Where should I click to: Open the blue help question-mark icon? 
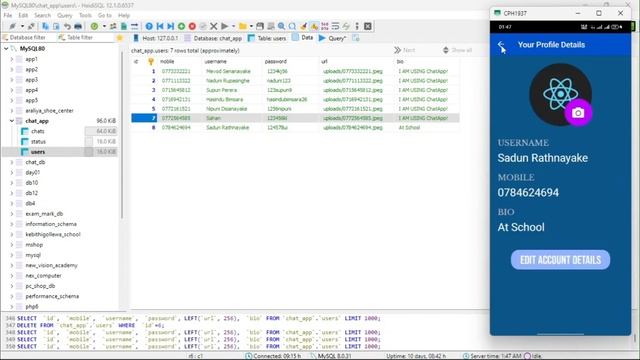point(149,26)
